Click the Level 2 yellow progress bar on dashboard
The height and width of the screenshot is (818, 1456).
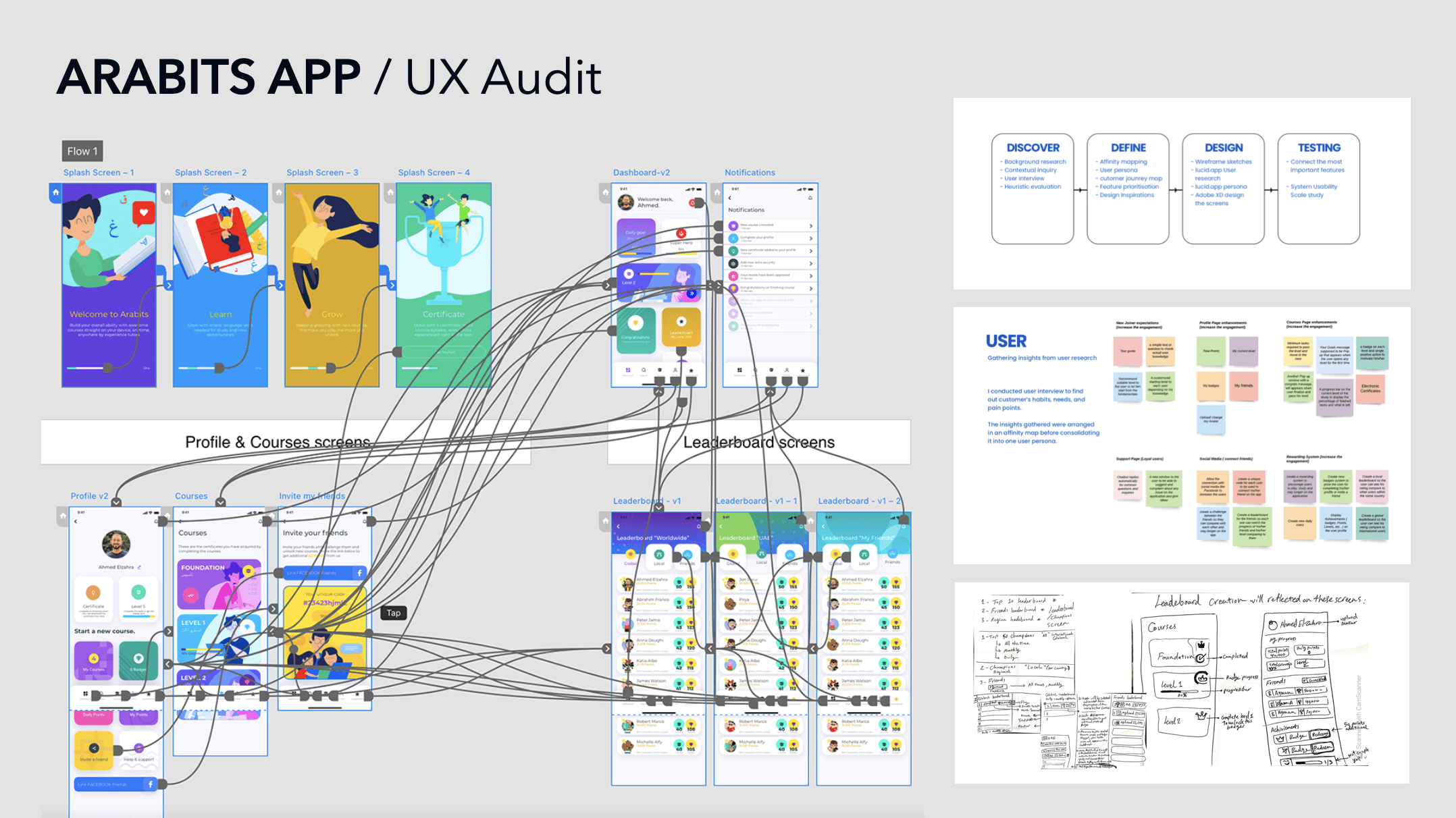(x=653, y=274)
